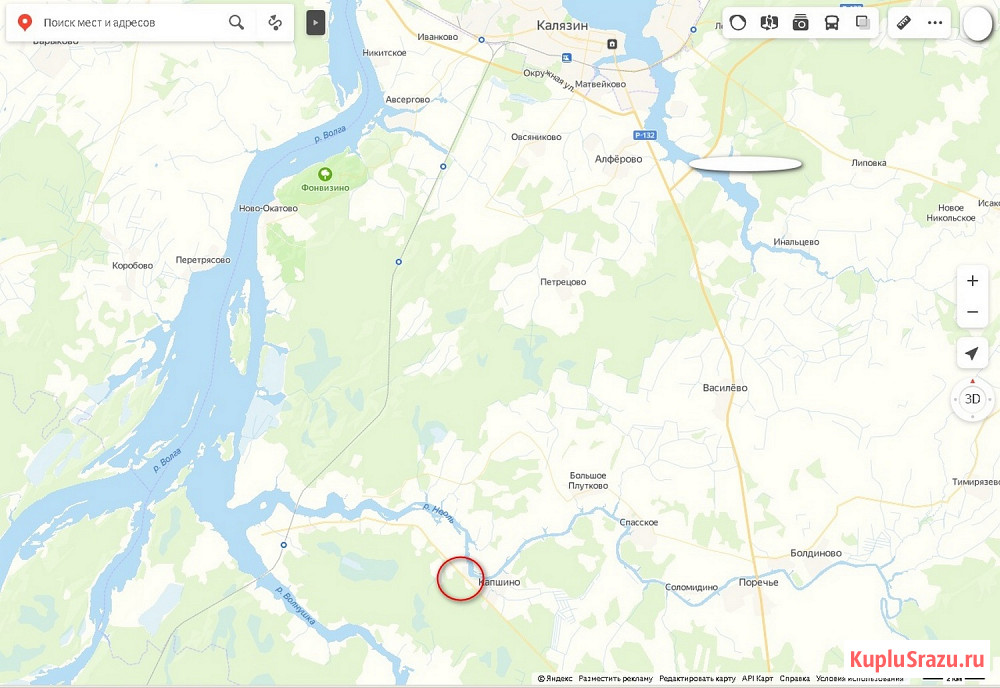Select the ruler measuring tool
Image resolution: width=1000 pixels, height=688 pixels.
tap(904, 23)
